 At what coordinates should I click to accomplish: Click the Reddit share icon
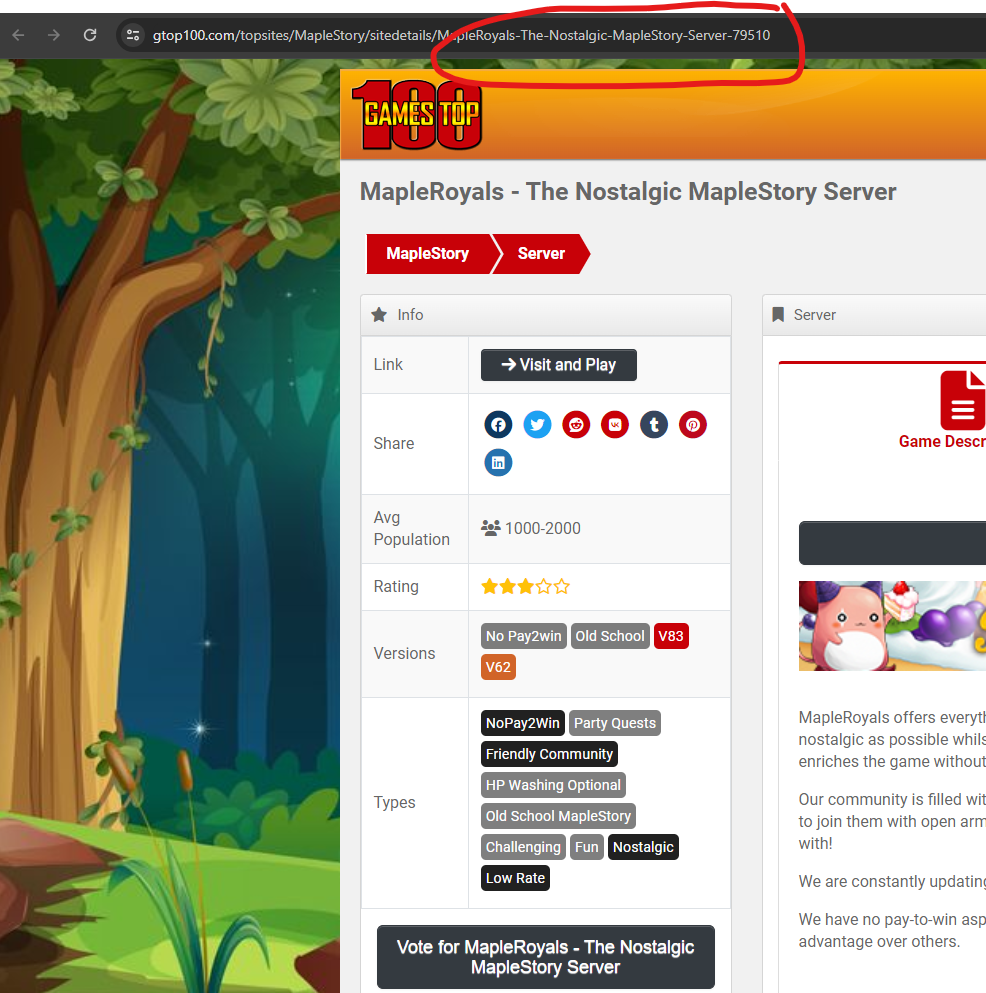tap(576, 425)
